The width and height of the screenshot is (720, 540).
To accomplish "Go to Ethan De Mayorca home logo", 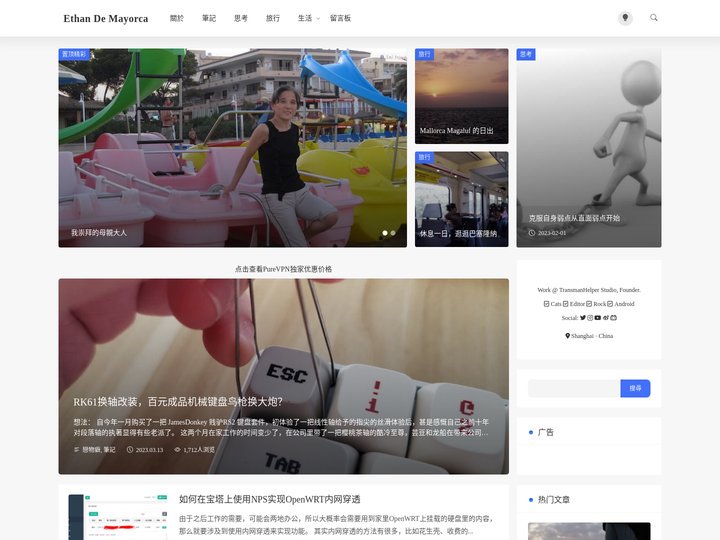I will (106, 18).
